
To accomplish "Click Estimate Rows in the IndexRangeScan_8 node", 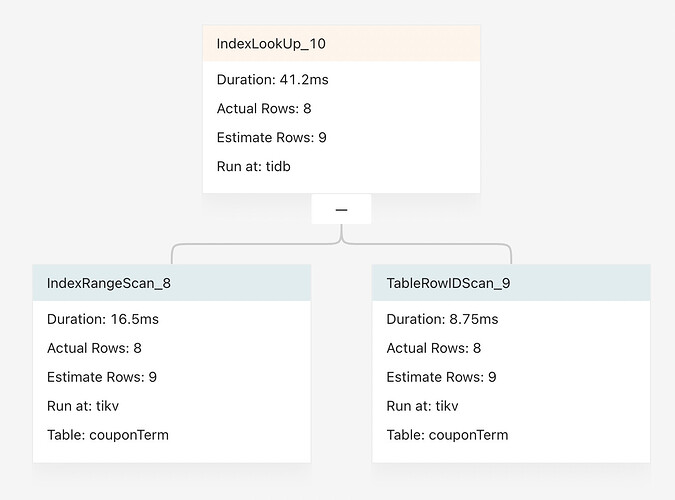I will coord(102,377).
